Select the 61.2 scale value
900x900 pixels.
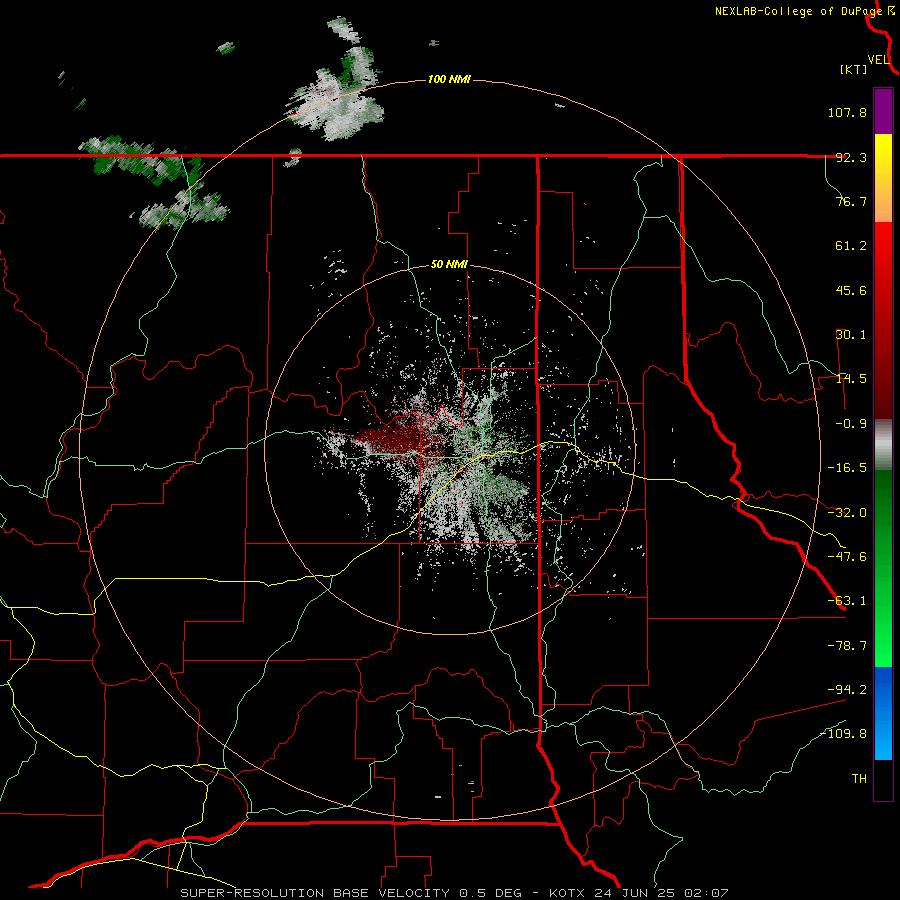point(851,246)
